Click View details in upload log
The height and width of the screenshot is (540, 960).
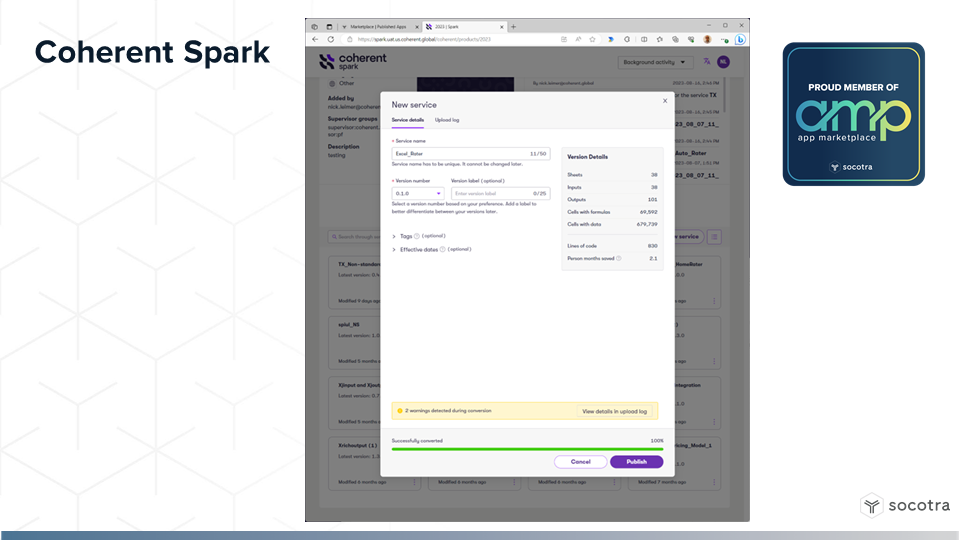(614, 411)
